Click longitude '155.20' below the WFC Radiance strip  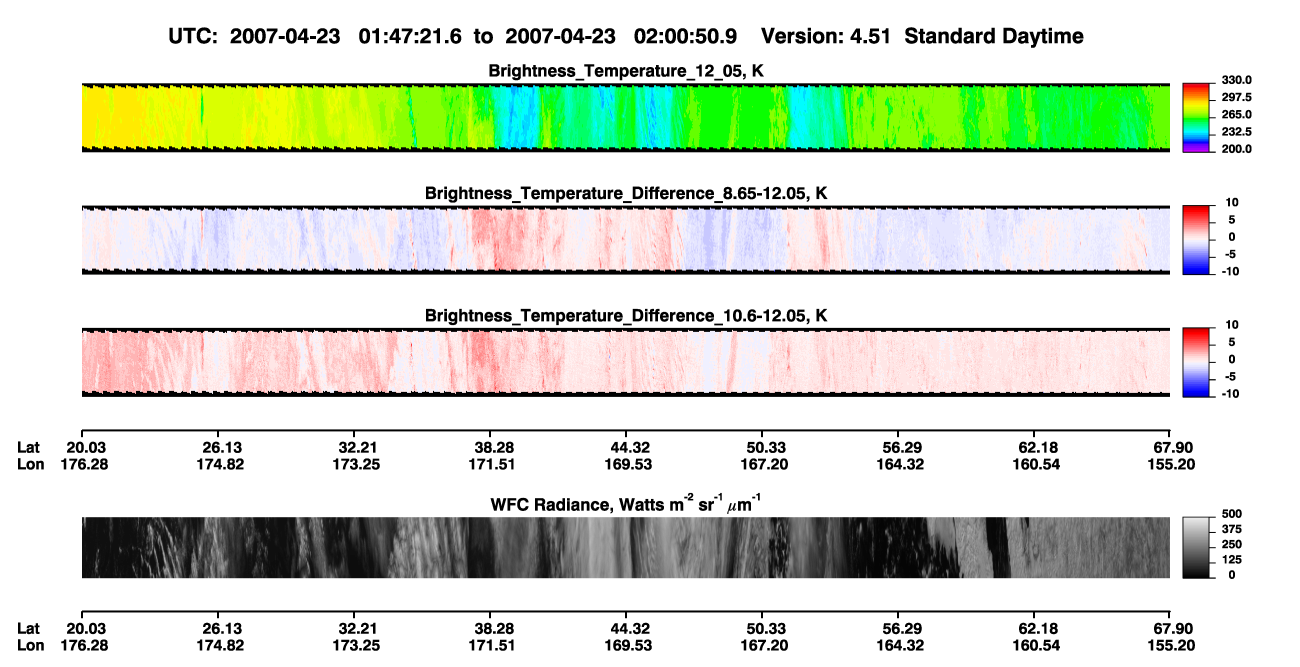coord(1171,644)
